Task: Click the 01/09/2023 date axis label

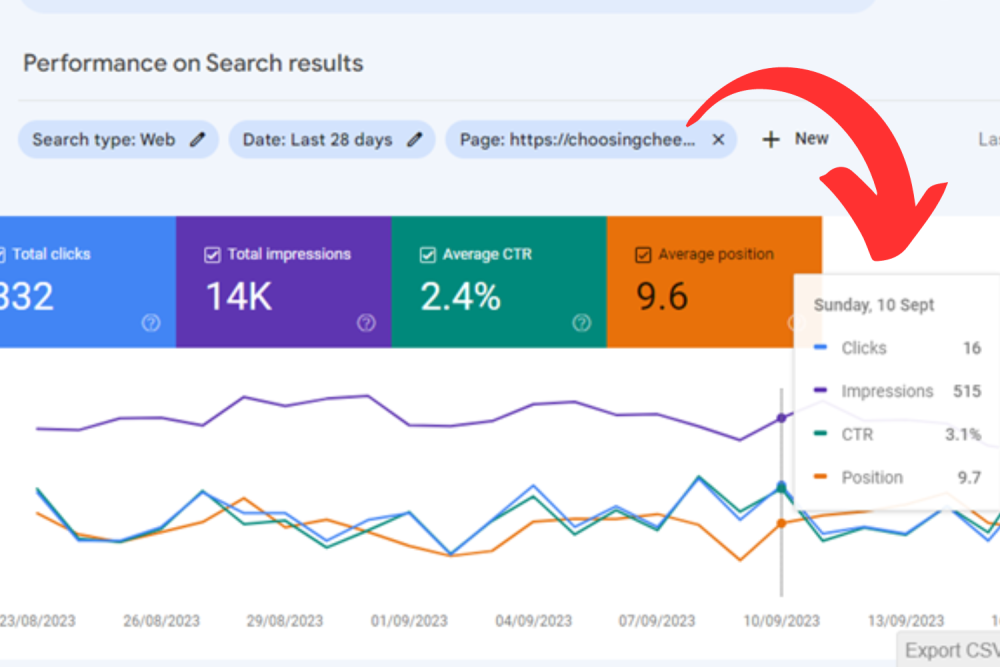Action: tap(411, 621)
